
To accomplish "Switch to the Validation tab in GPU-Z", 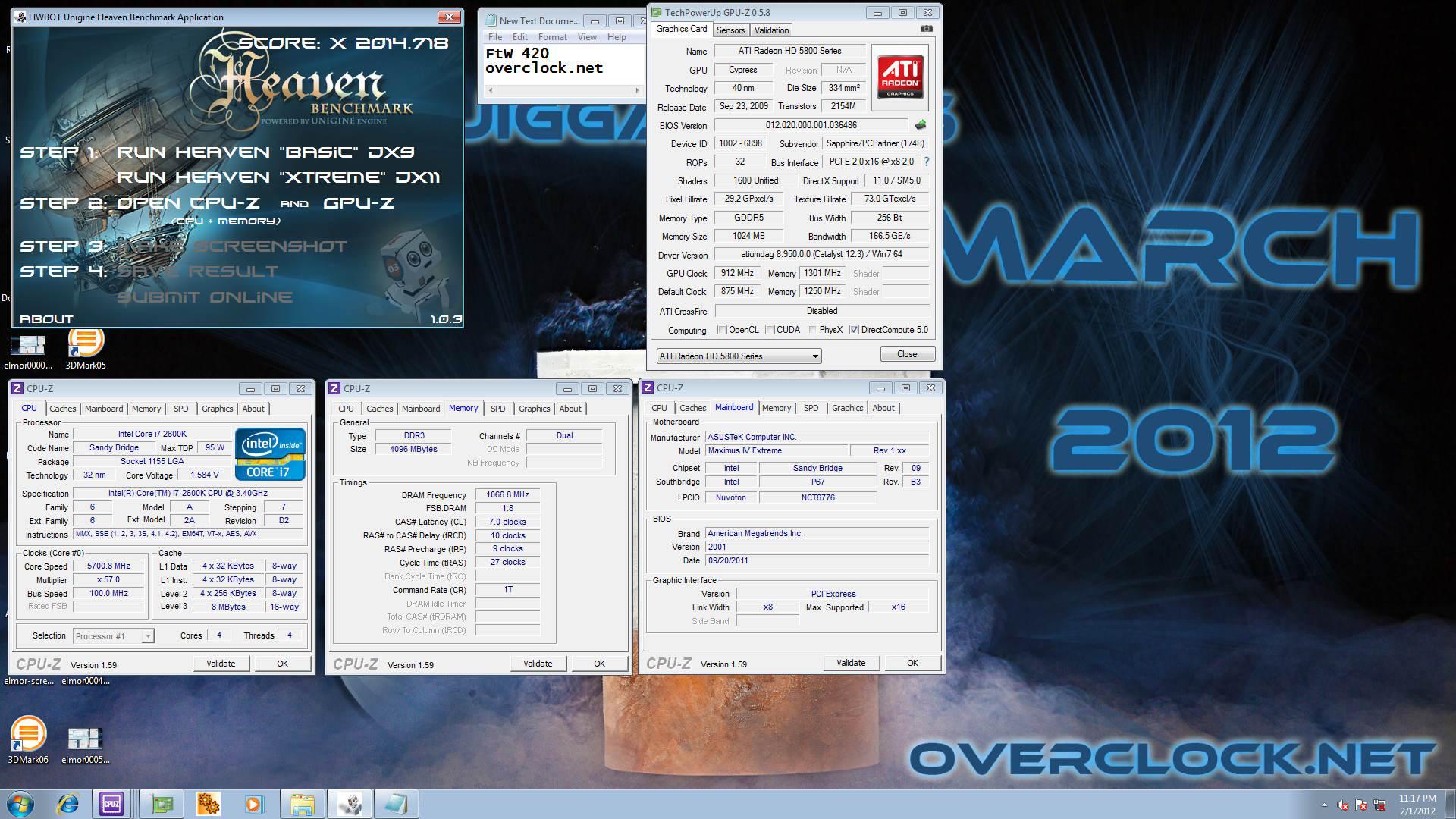I will 771,30.
